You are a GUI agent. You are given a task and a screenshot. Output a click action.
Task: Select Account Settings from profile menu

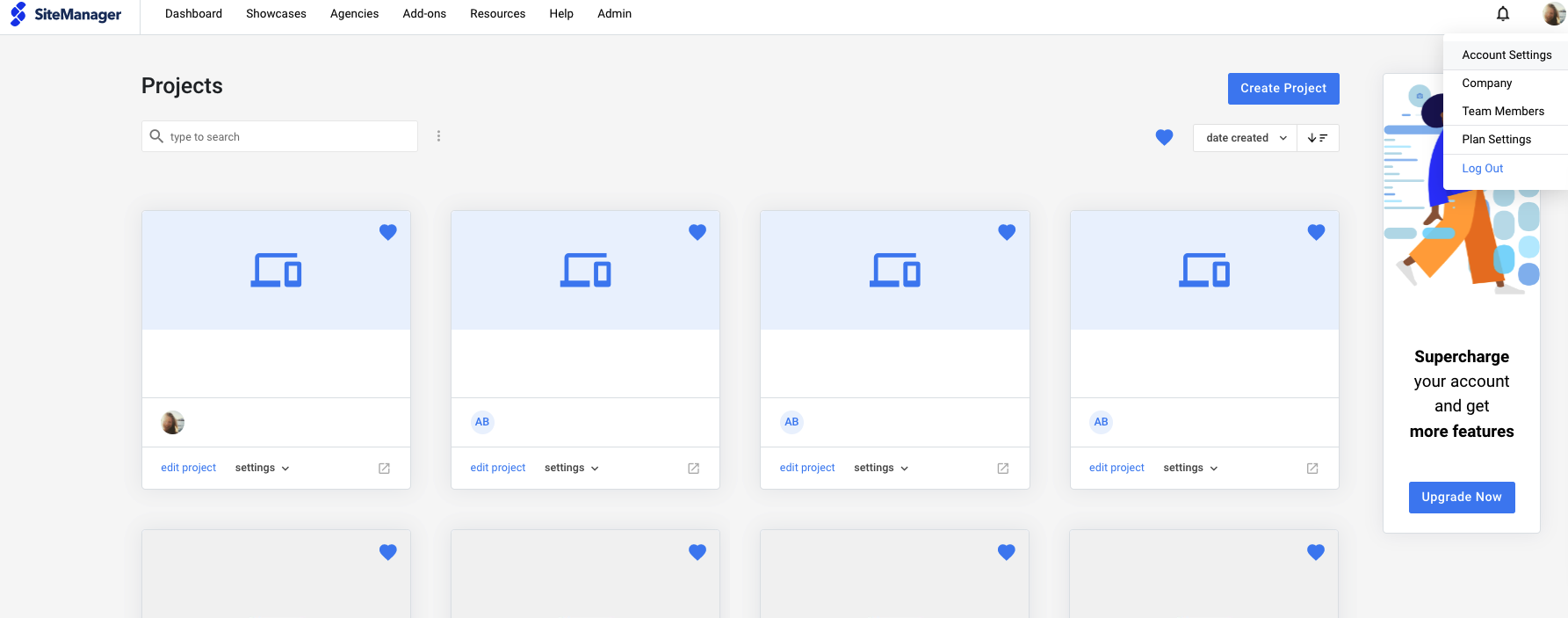(1506, 55)
